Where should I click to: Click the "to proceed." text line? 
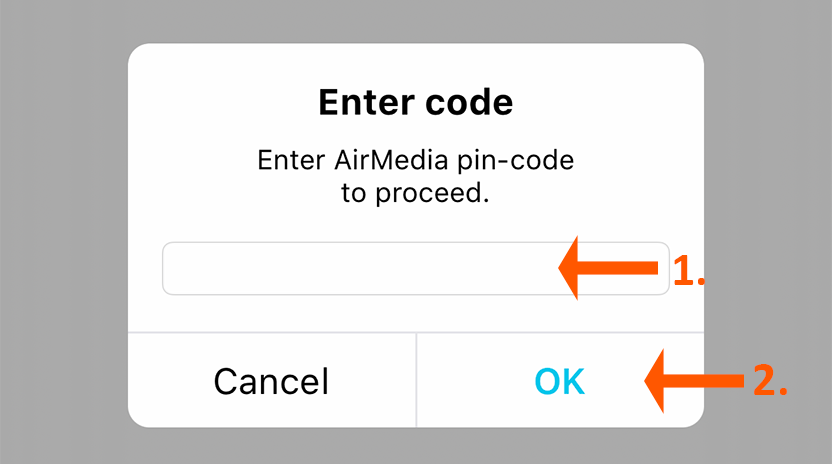coord(415,193)
